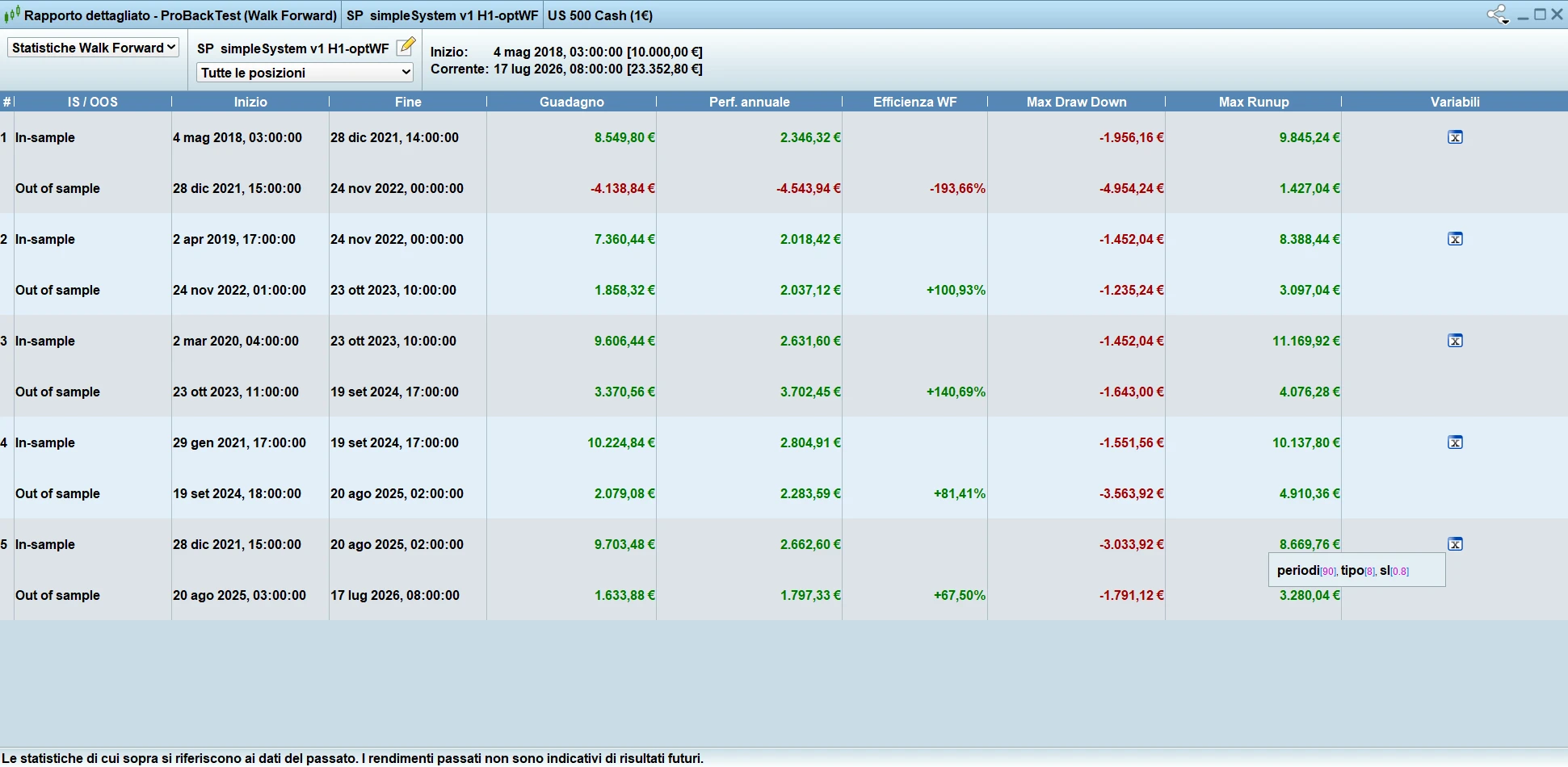Click the 10.224,84 € gain value
Screen dimensions: 1568x767
click(621, 442)
